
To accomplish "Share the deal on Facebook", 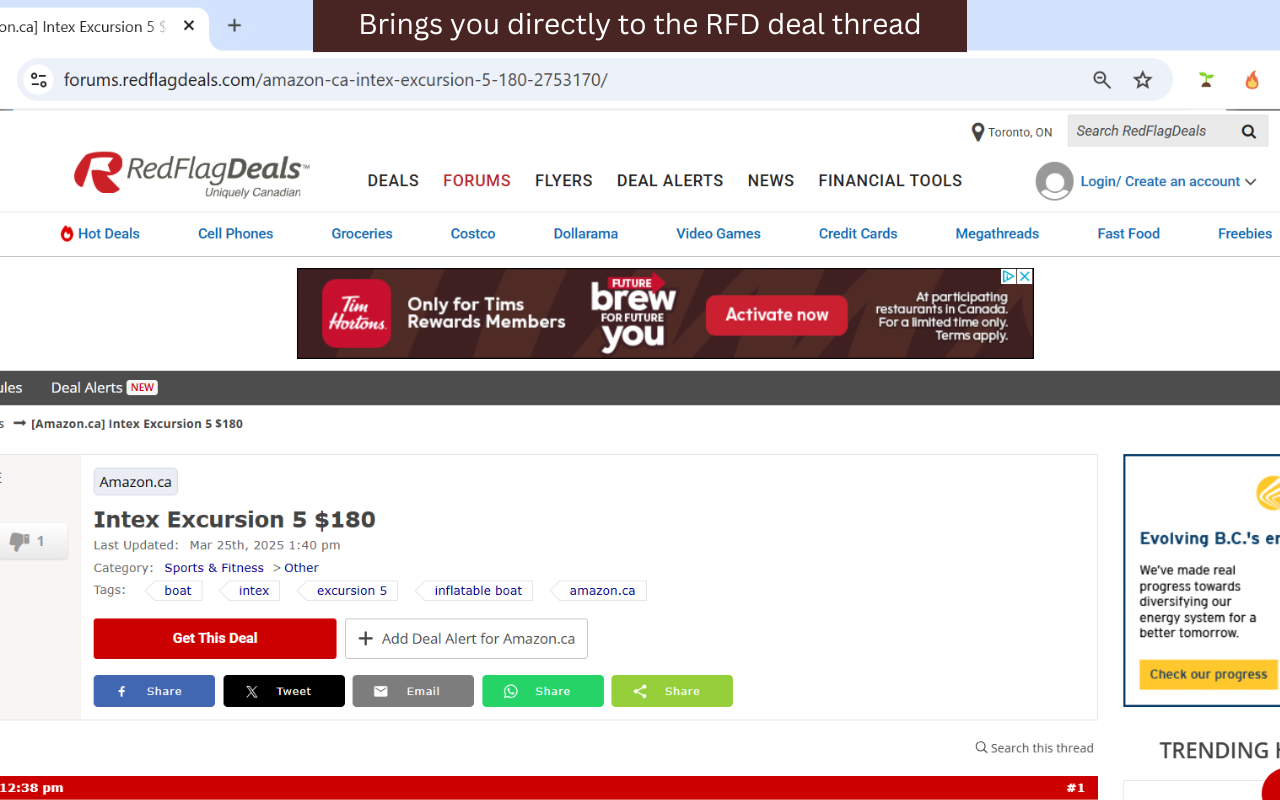I will pyautogui.click(x=154, y=691).
